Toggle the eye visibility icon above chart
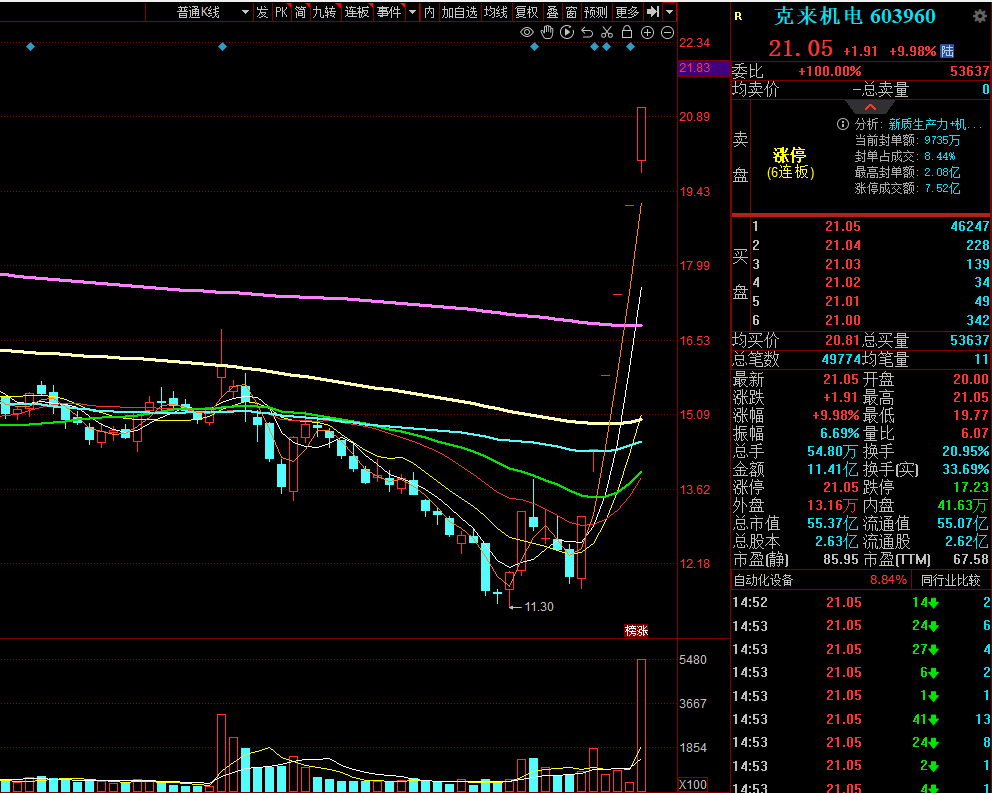This screenshot has height=793, width=992. (527, 33)
